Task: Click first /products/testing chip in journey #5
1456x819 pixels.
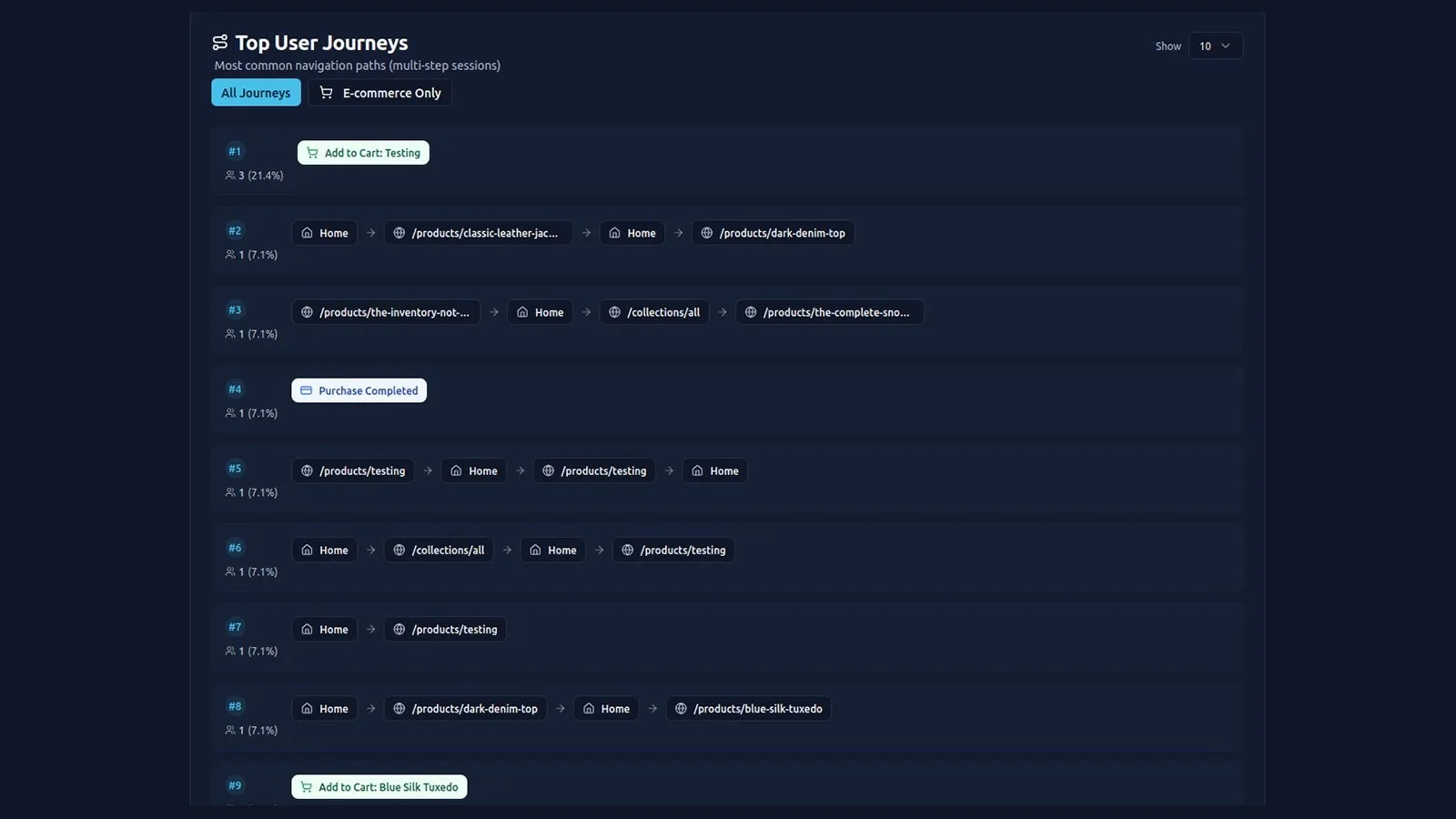Action: coord(353,470)
